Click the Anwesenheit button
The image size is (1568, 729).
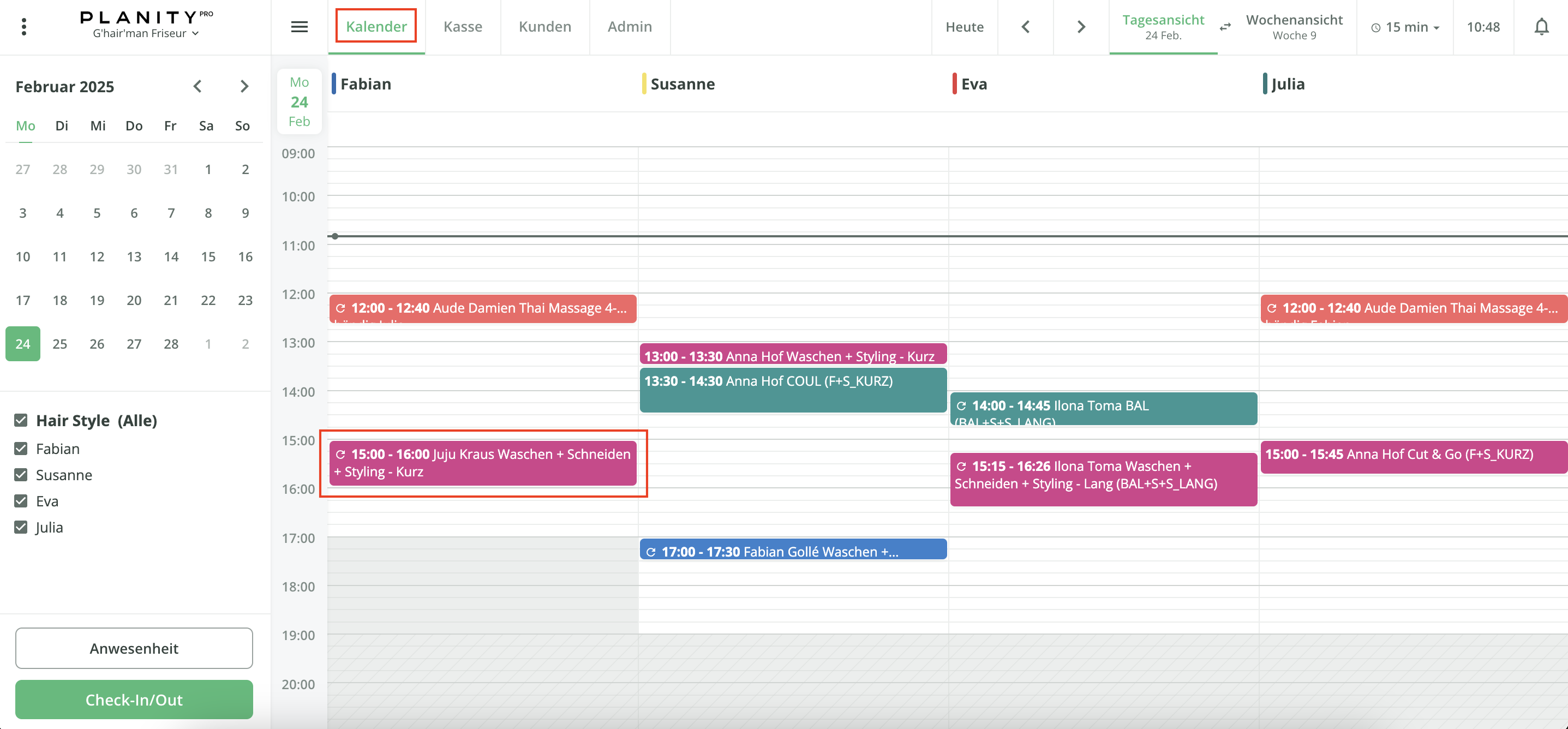point(134,649)
